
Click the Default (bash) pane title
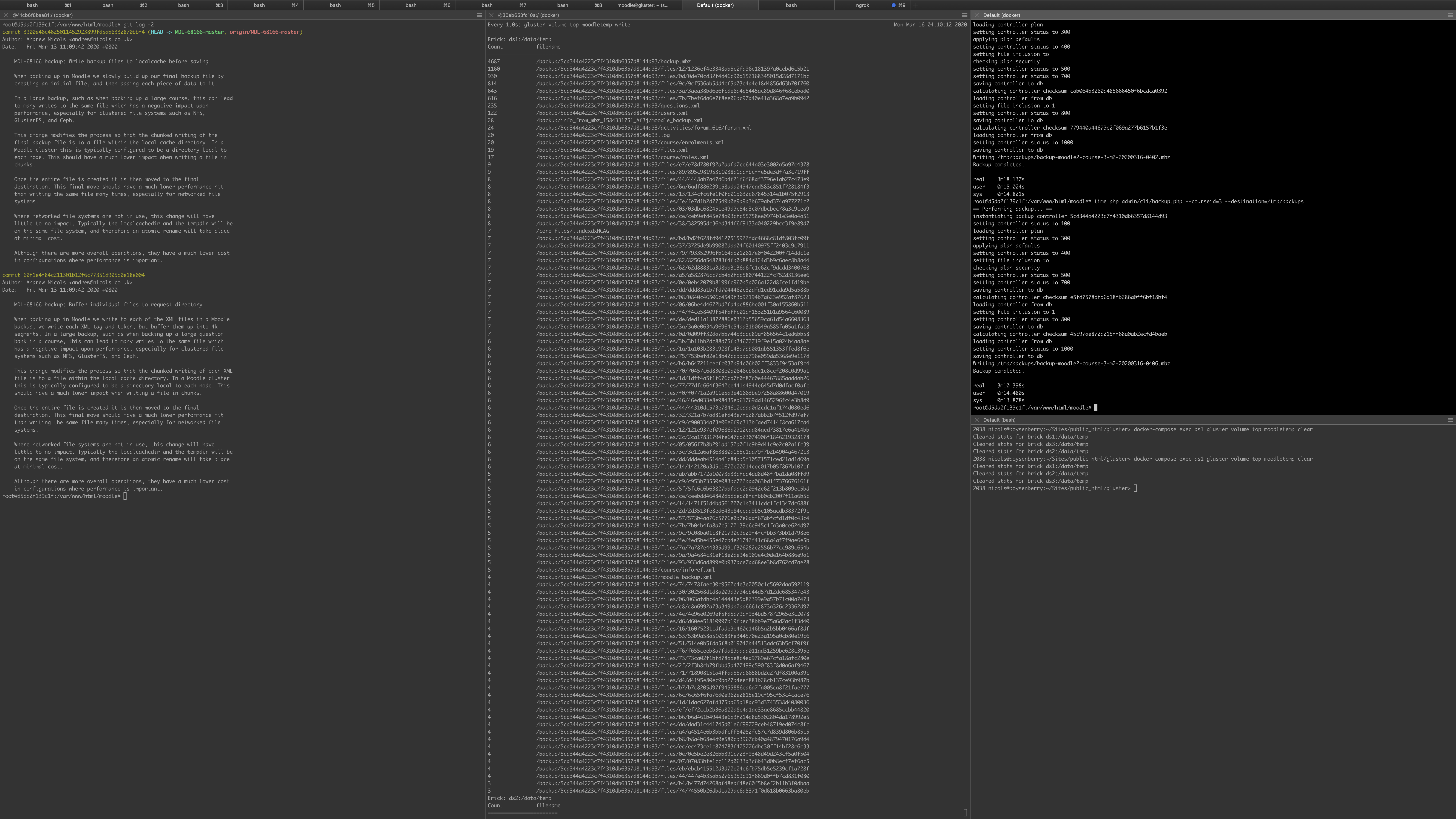pos(999,420)
